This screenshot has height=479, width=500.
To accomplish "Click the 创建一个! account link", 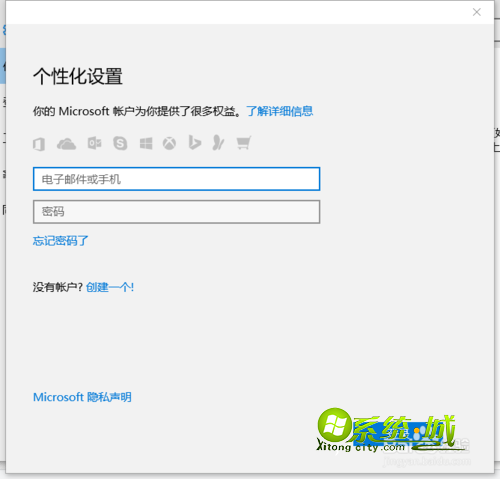I will tap(110, 287).
